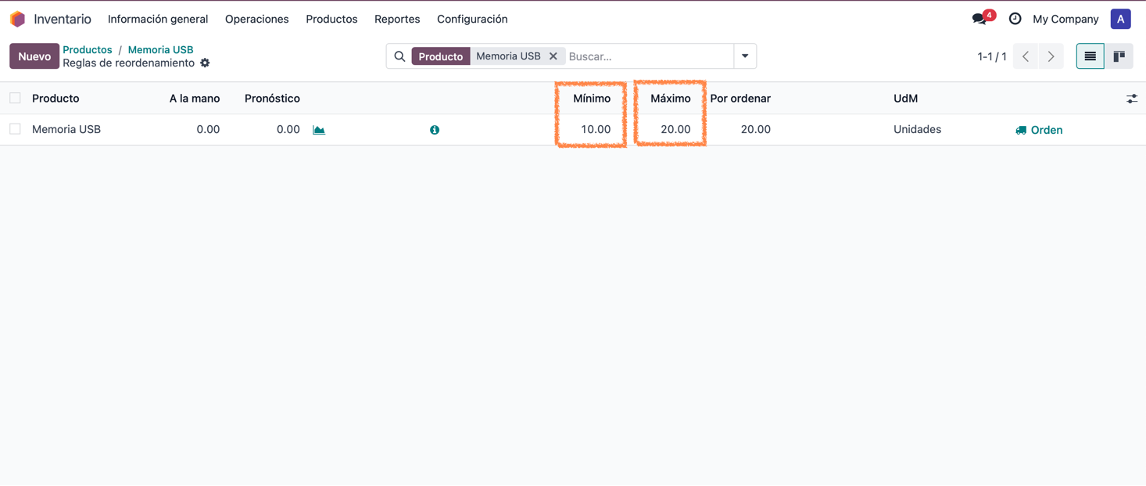Open the Inventario app home logo
The width and height of the screenshot is (1146, 486).
[x=17, y=19]
